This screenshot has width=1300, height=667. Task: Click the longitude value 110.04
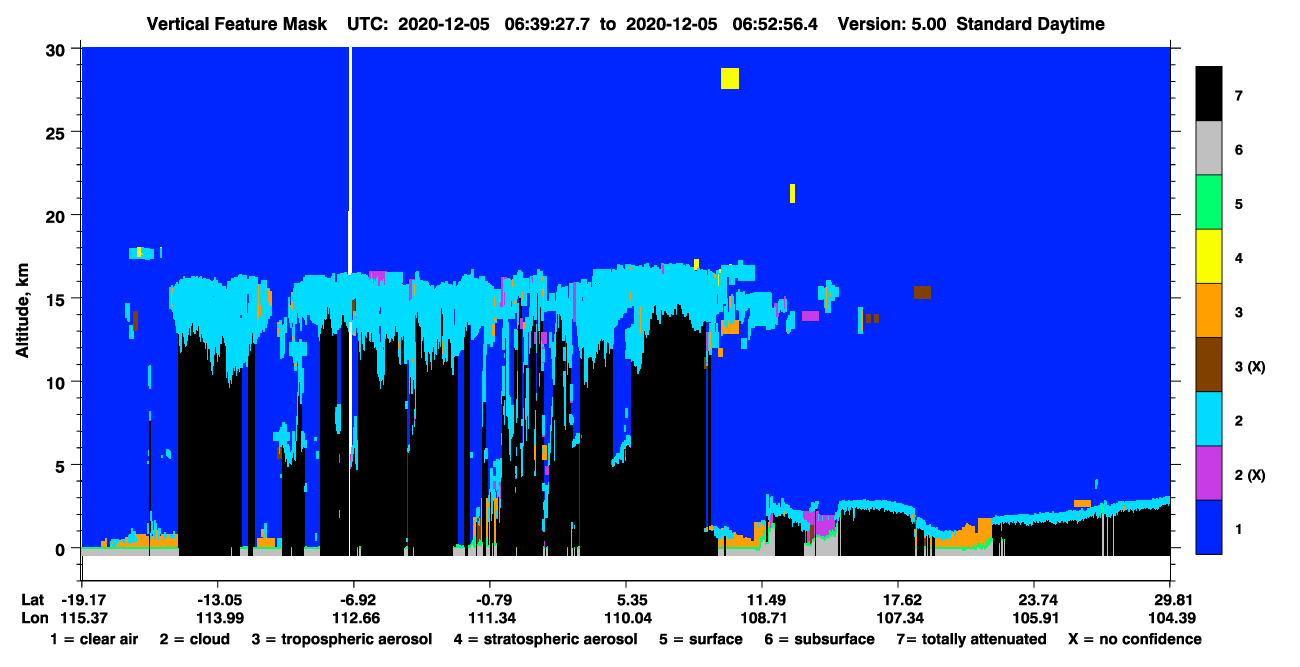[627, 617]
